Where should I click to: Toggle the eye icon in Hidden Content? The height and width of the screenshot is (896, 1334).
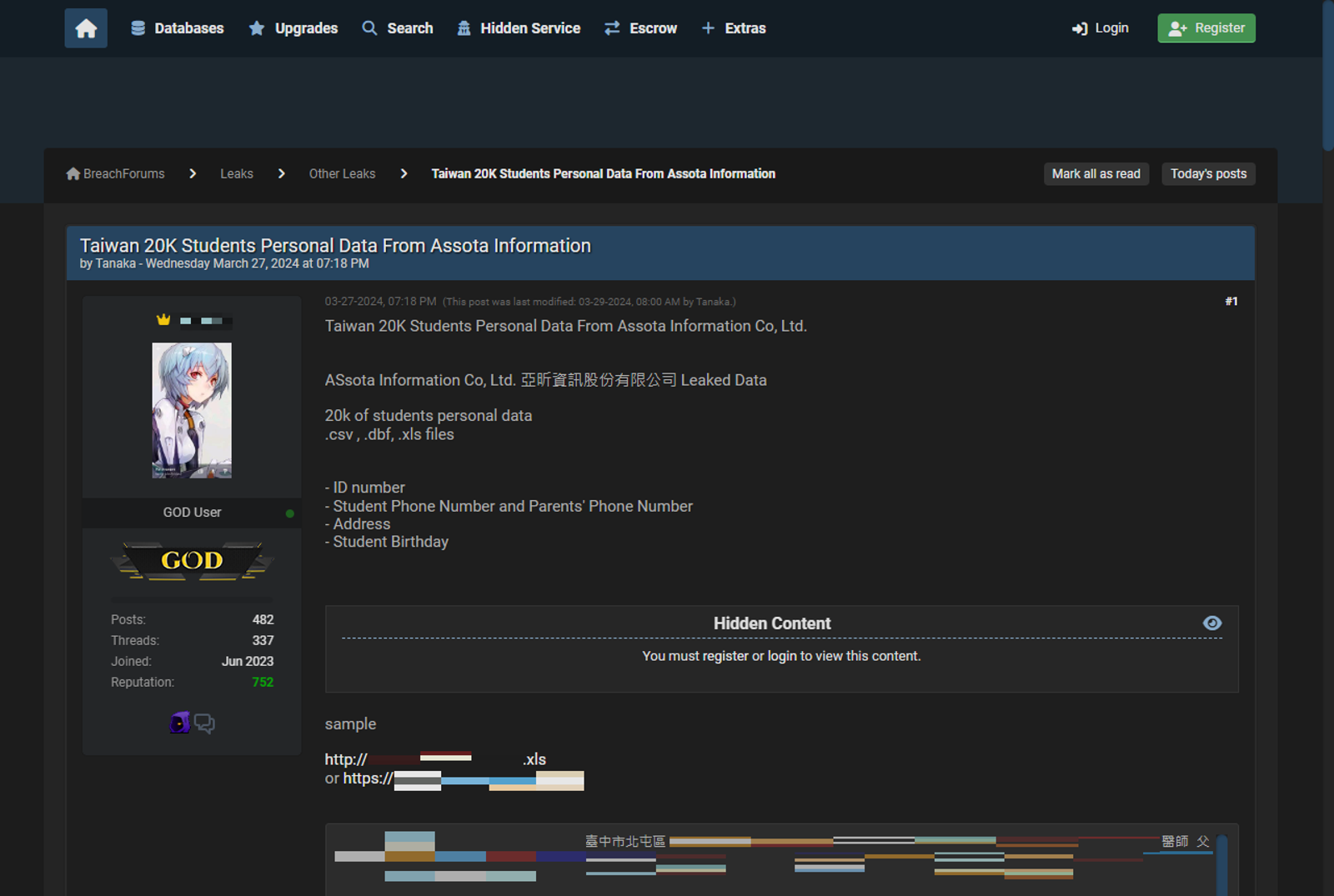coord(1212,623)
